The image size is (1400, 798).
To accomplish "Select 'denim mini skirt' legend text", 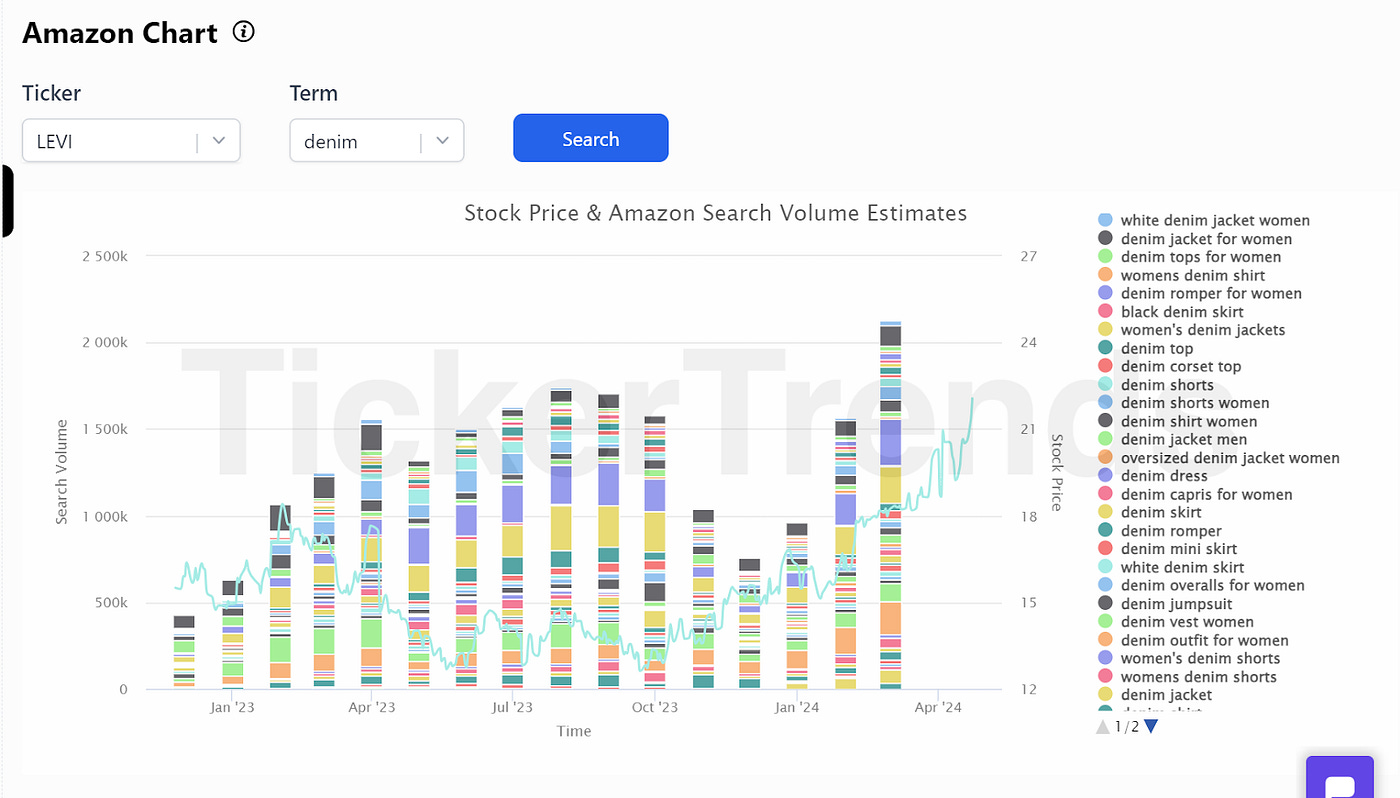I will coord(1179,549).
